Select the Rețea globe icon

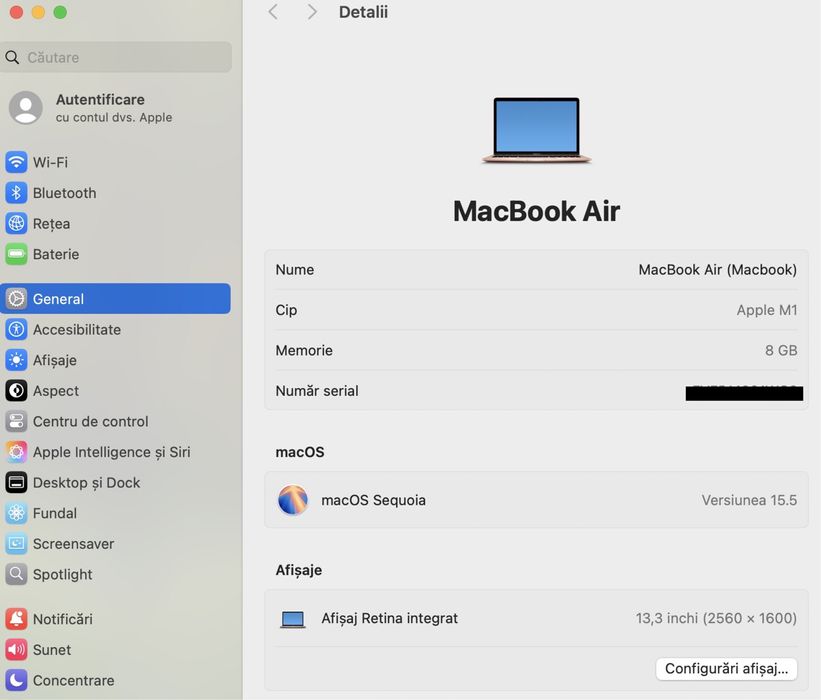(x=16, y=224)
